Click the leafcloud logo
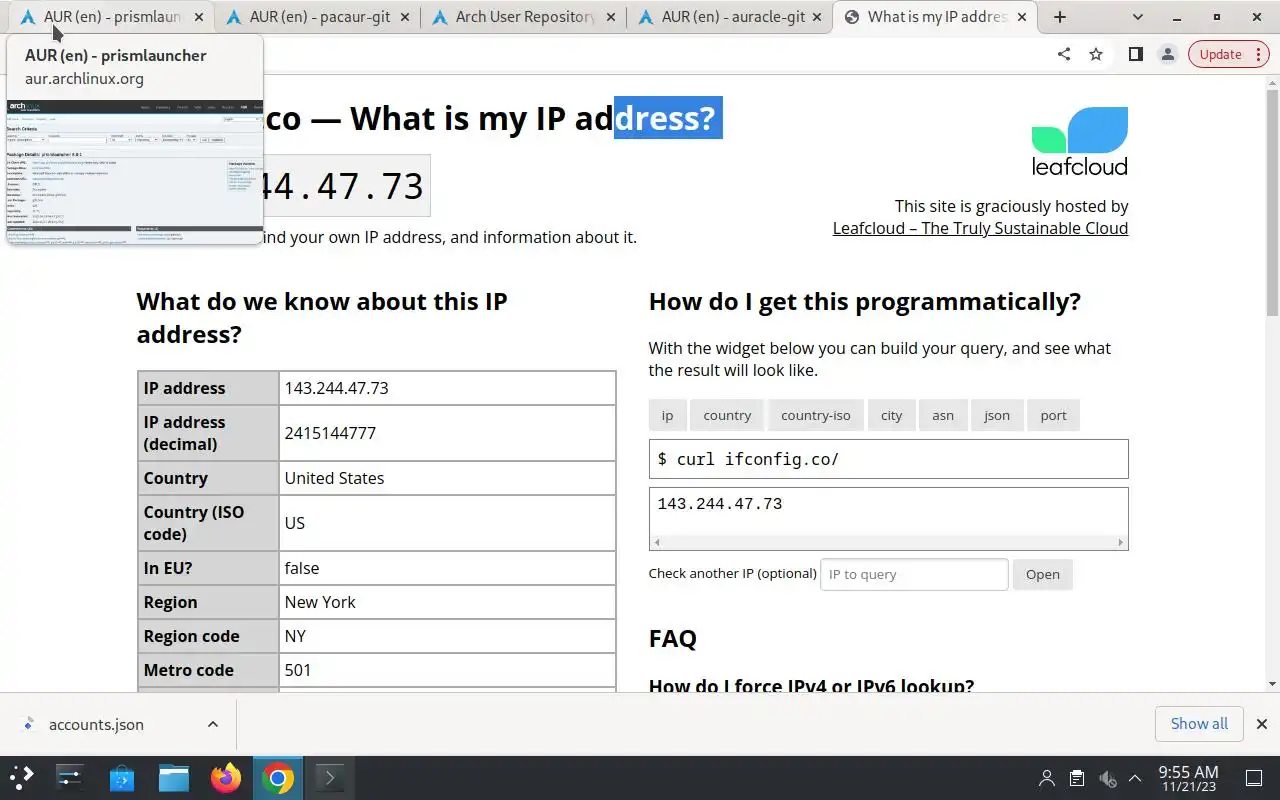 pyautogui.click(x=1079, y=141)
